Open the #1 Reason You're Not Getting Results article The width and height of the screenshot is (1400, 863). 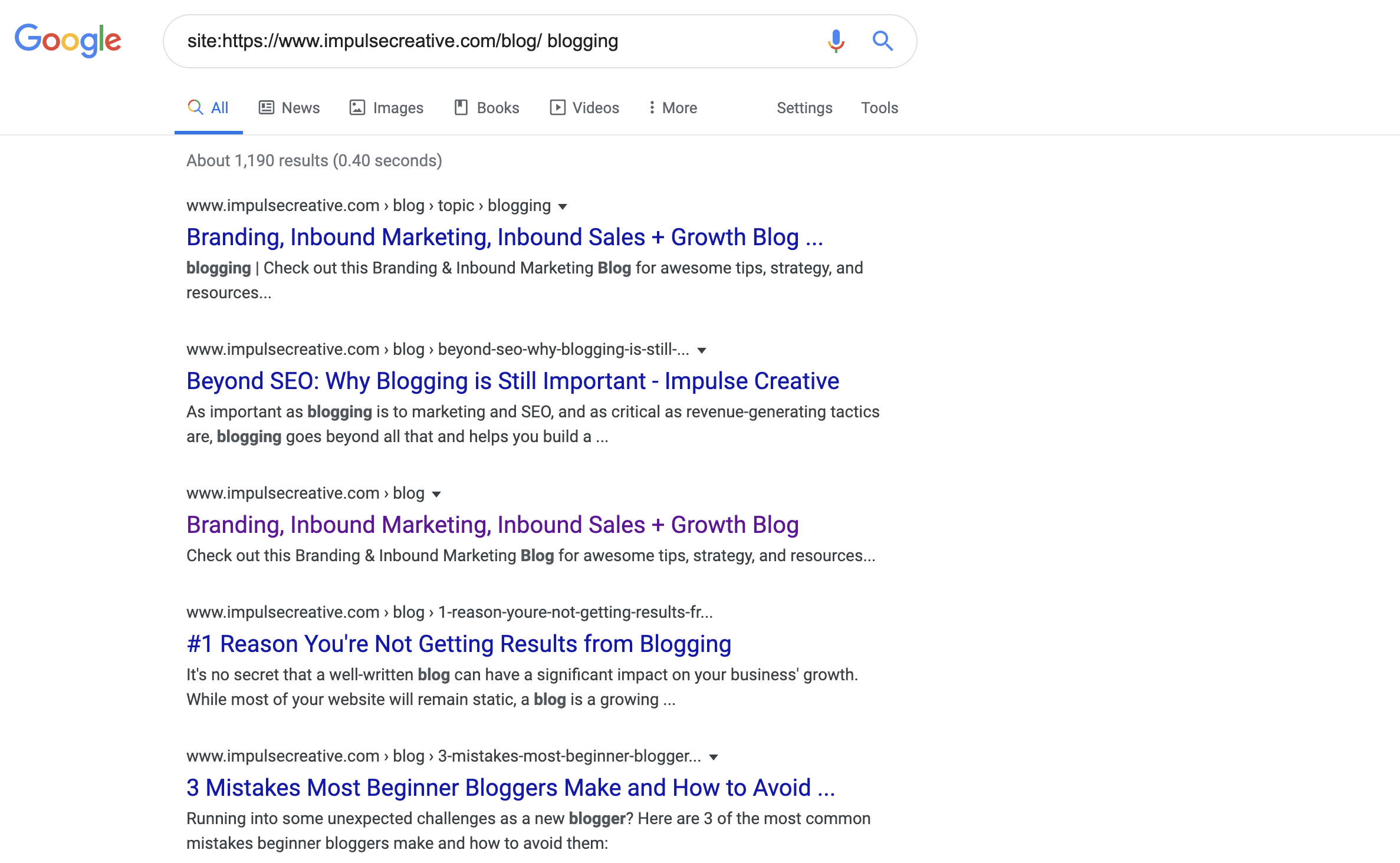(458, 644)
